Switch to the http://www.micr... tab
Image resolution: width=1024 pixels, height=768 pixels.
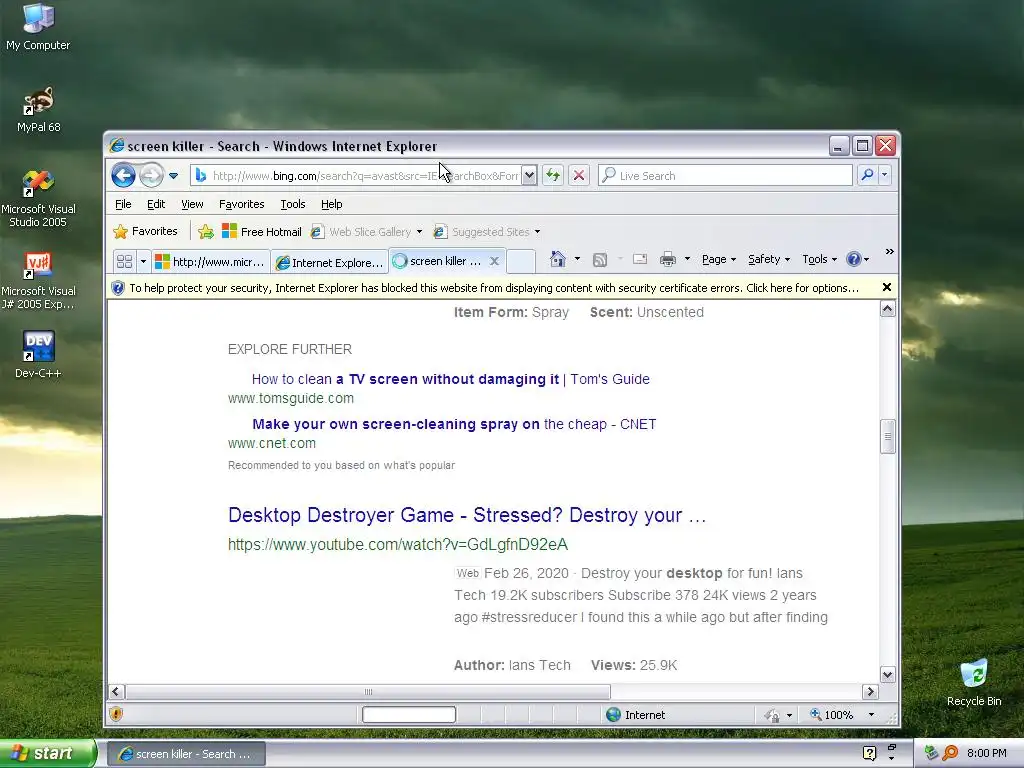click(x=210, y=262)
